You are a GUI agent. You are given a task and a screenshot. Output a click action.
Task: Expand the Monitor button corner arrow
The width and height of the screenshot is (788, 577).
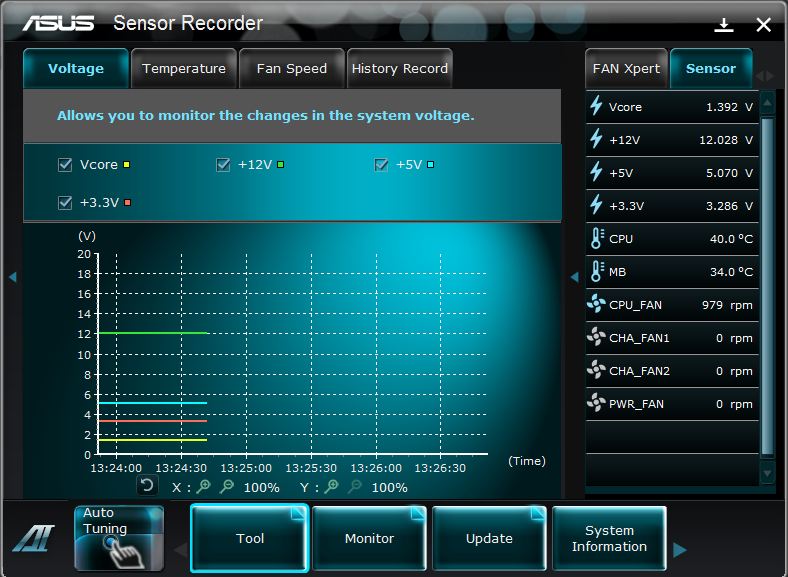418,512
